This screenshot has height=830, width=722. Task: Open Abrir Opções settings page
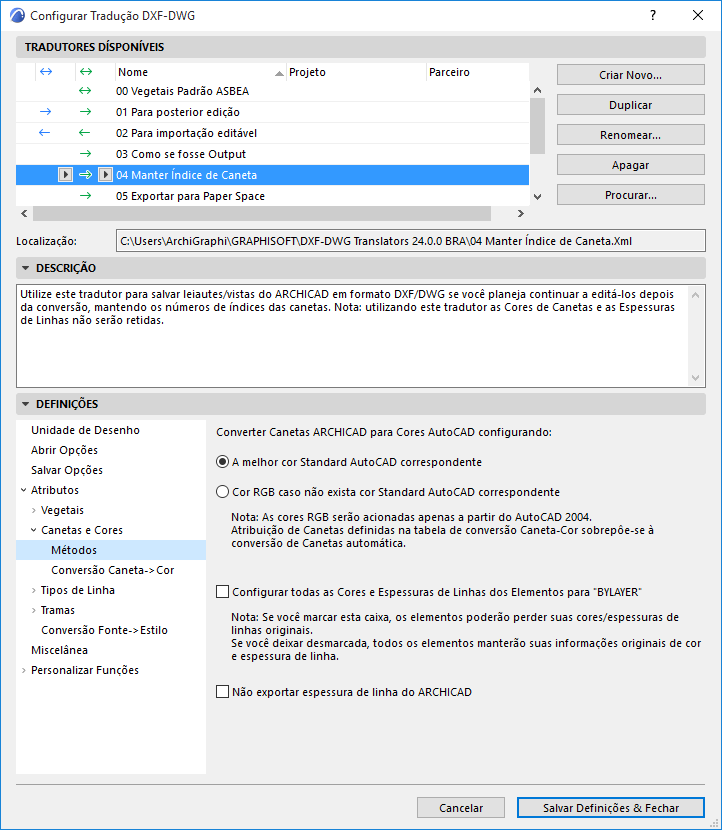click(x=64, y=450)
